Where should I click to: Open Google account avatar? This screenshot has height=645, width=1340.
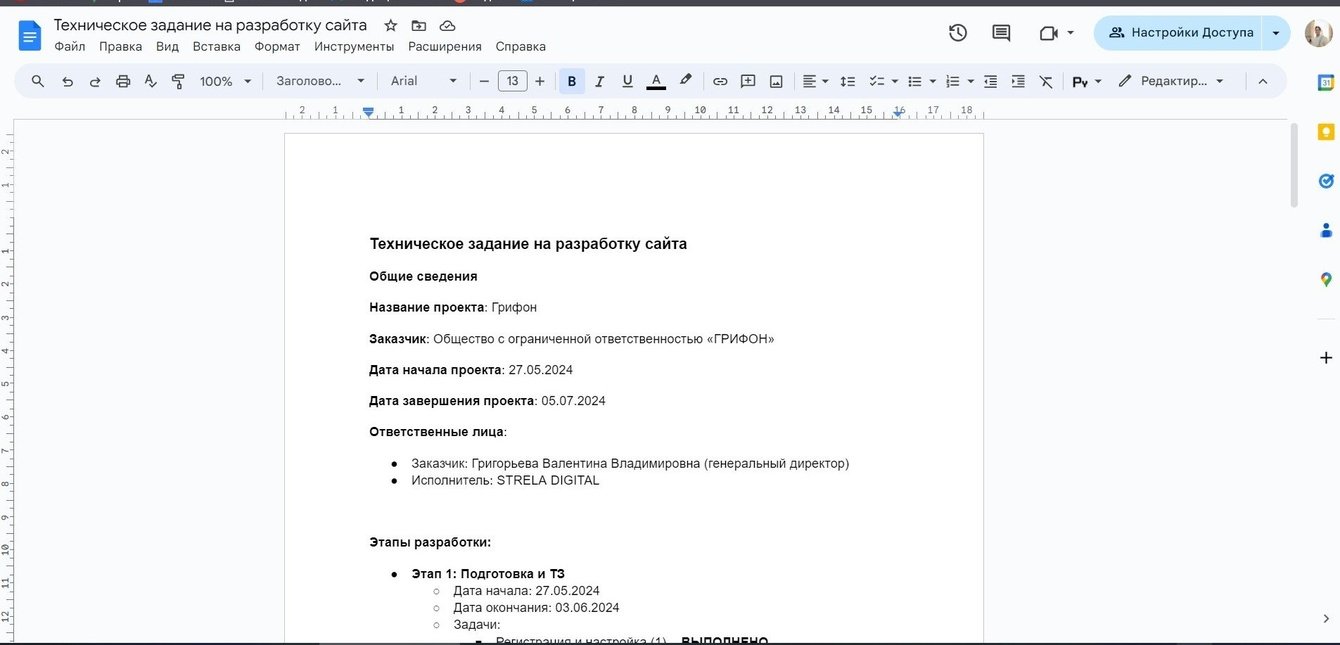pos(1318,33)
